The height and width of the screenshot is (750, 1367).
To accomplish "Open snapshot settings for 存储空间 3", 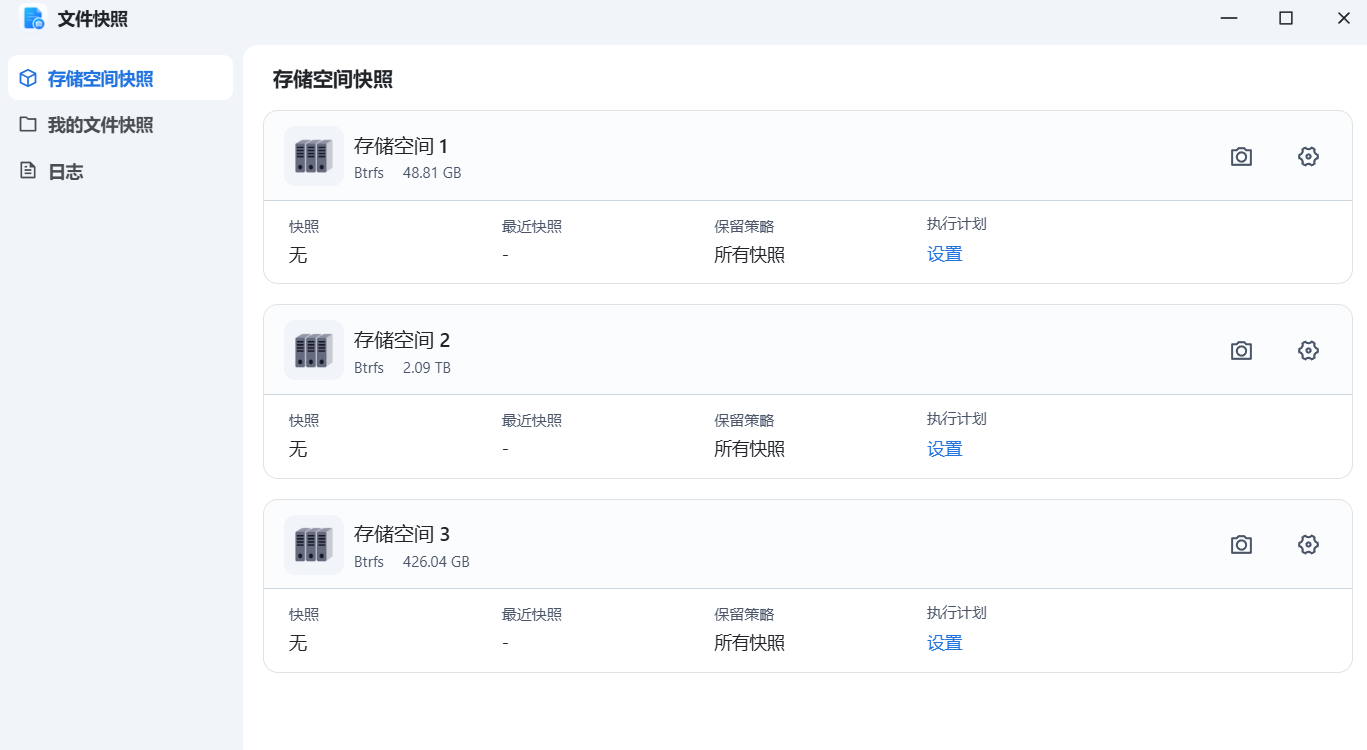I will [1308, 545].
